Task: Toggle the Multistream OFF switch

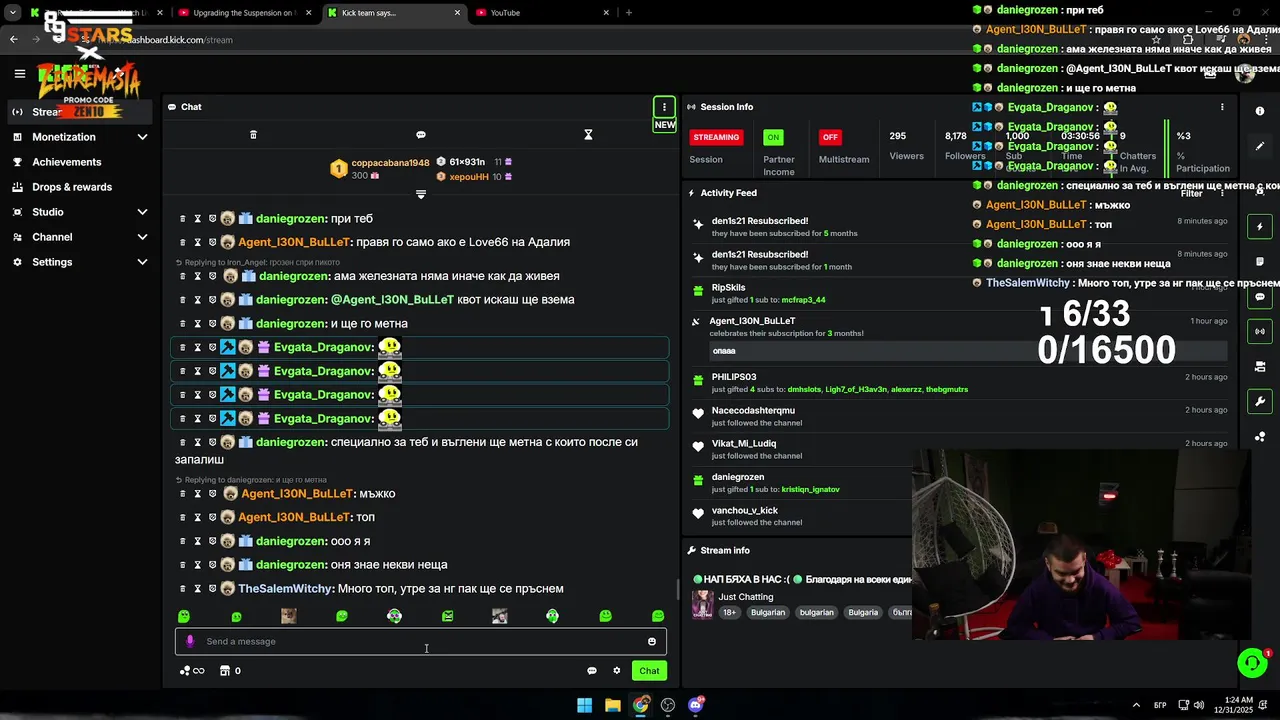Action: (829, 137)
